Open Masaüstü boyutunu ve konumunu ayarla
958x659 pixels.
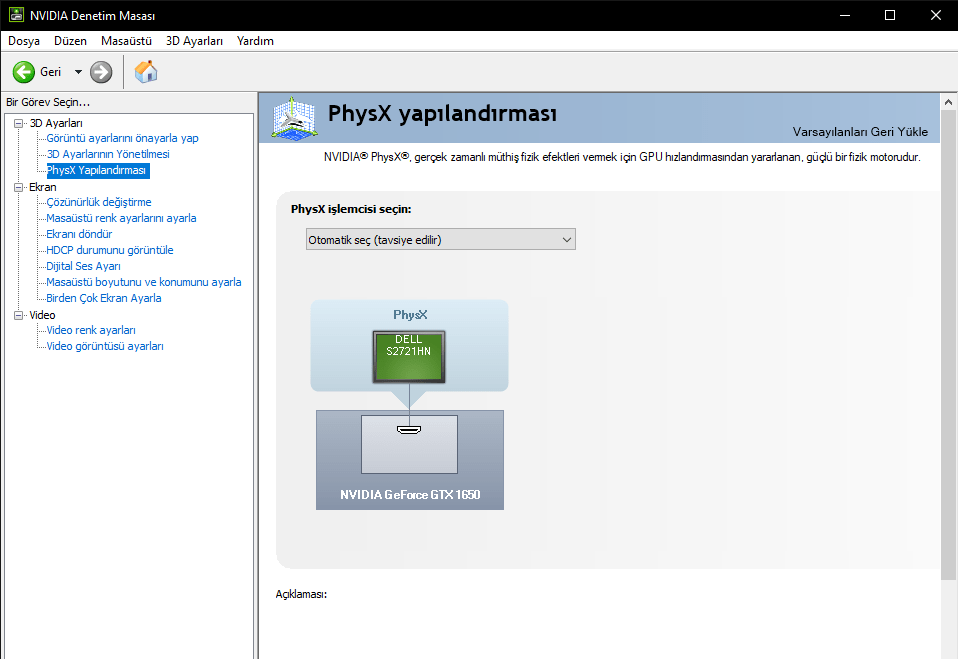click(x=144, y=282)
